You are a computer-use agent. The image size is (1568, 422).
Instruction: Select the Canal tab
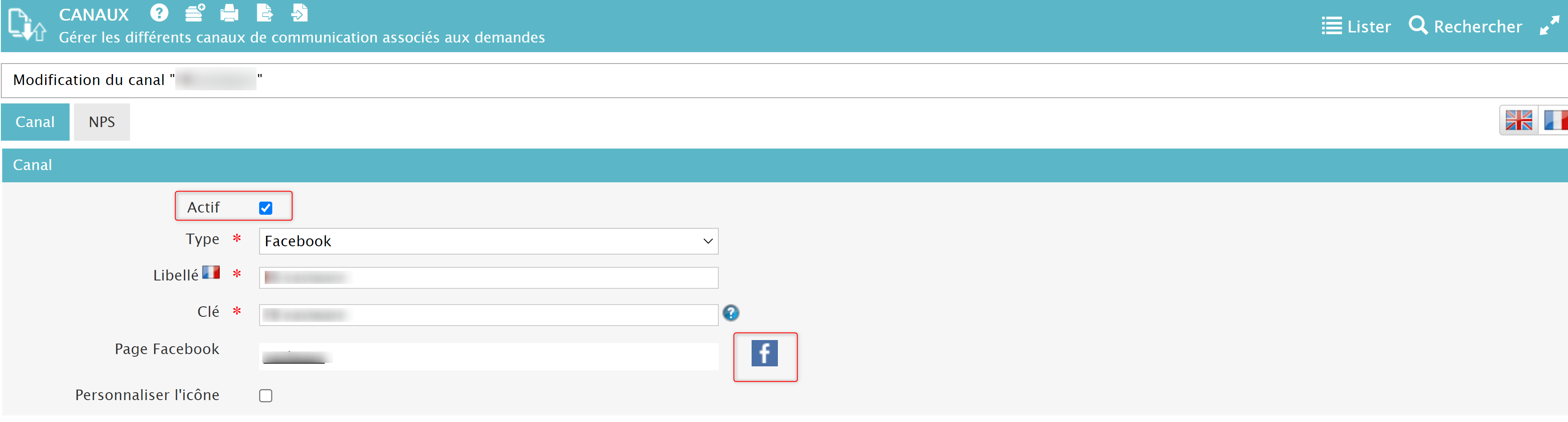click(x=35, y=122)
